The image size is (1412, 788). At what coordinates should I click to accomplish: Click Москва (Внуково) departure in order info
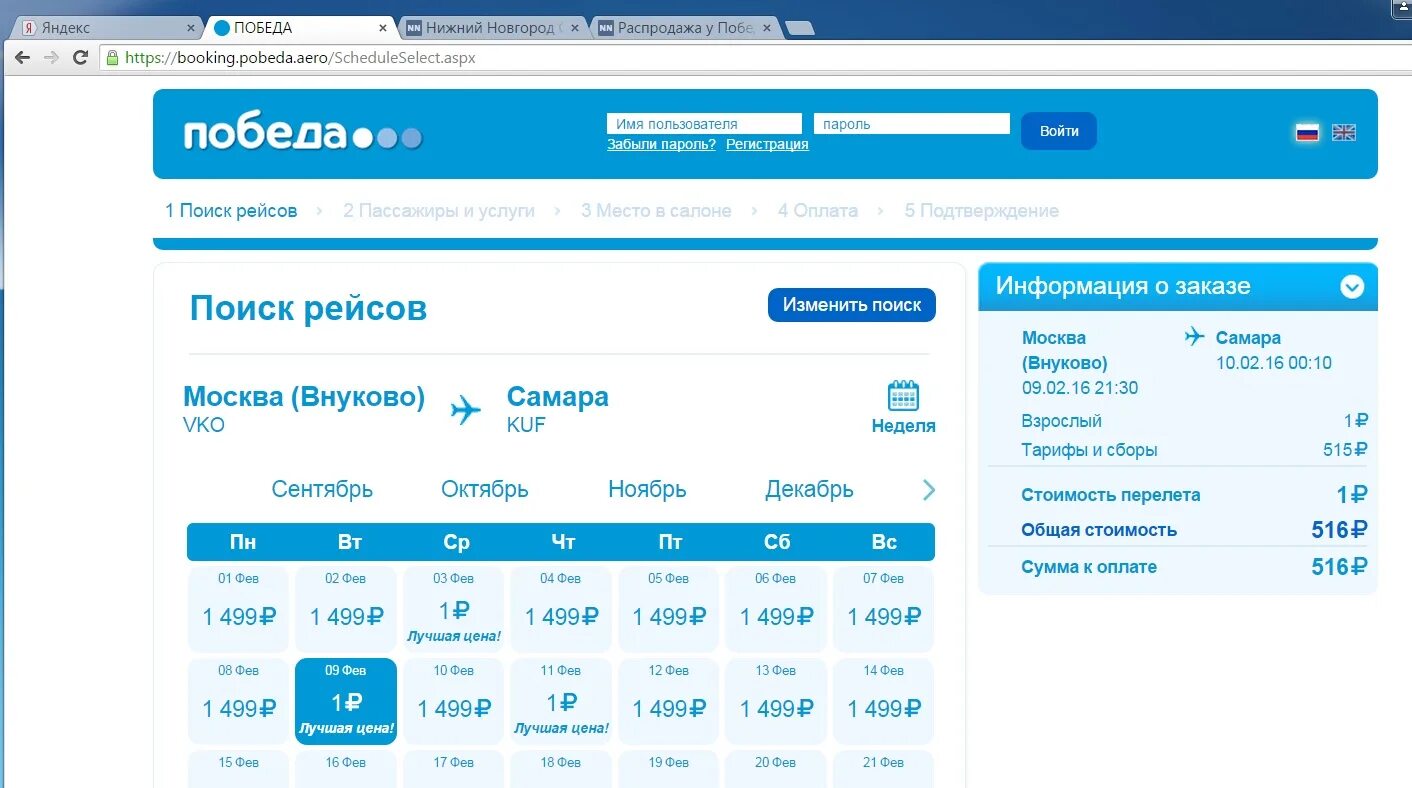(1067, 350)
